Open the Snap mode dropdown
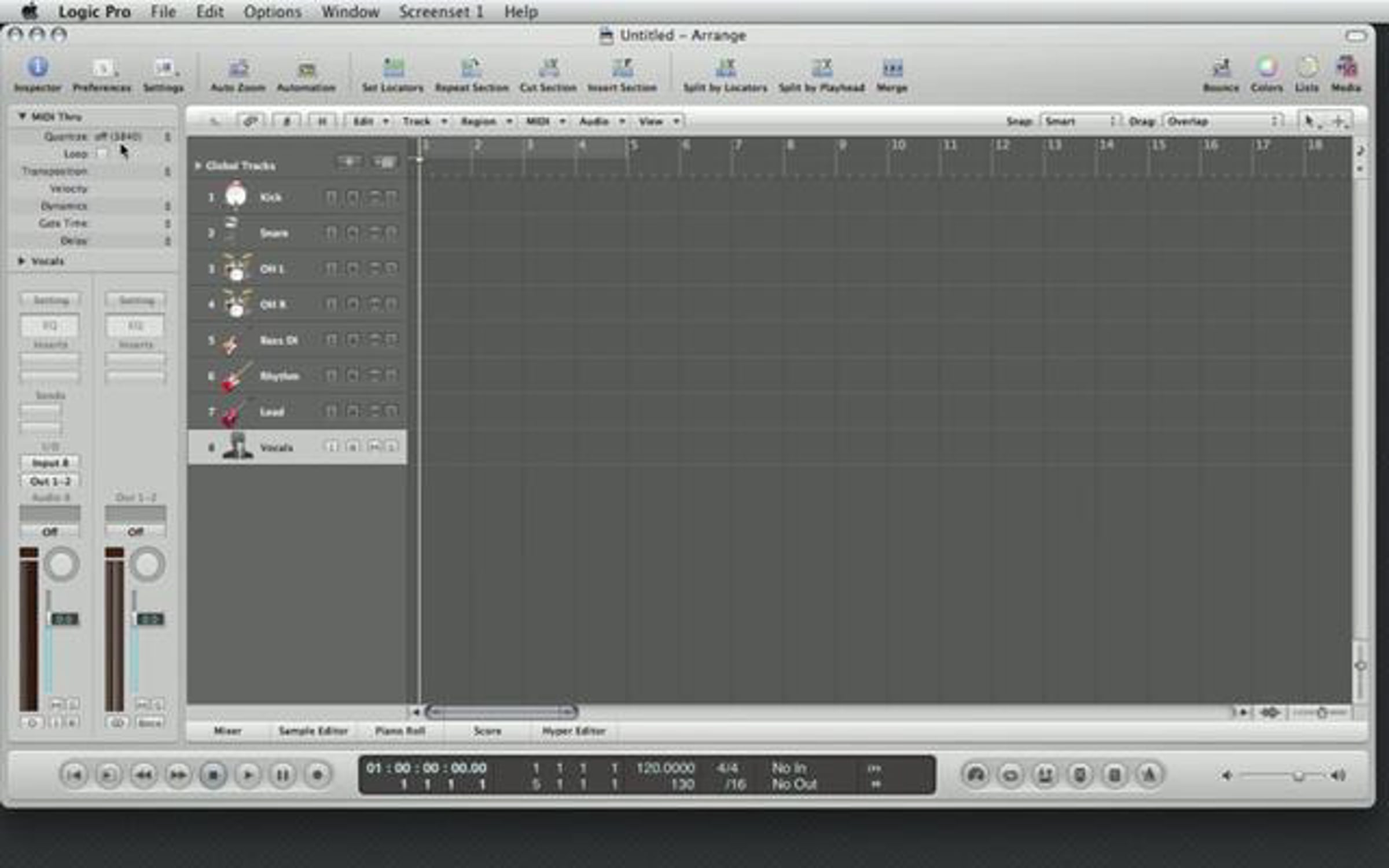 [x=1080, y=122]
